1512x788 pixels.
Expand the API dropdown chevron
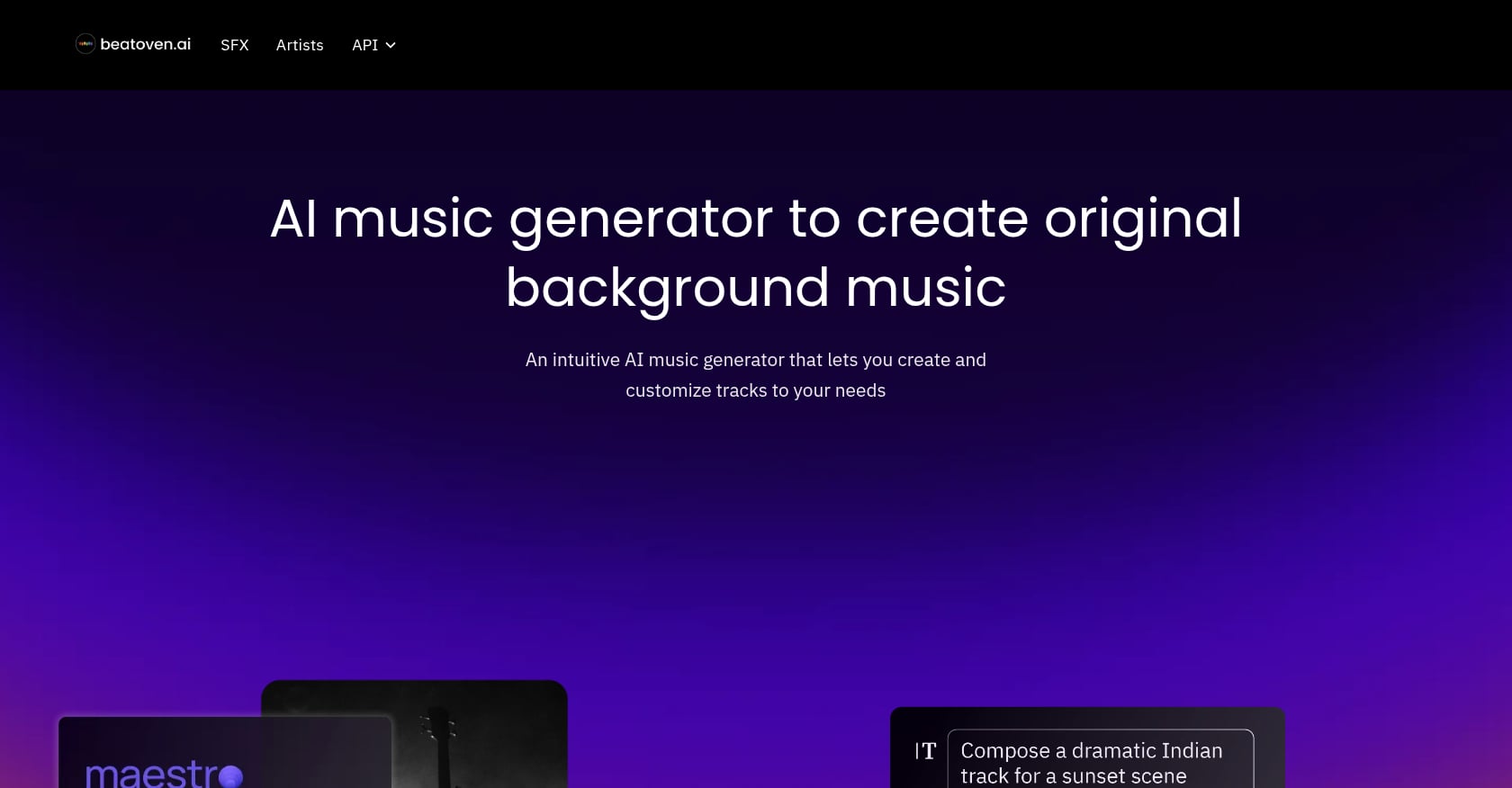(391, 45)
